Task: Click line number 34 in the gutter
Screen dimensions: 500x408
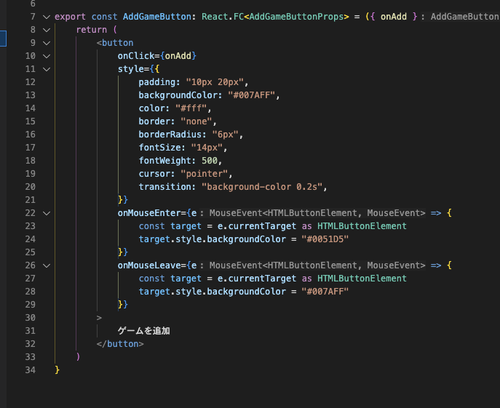Action: point(30,370)
